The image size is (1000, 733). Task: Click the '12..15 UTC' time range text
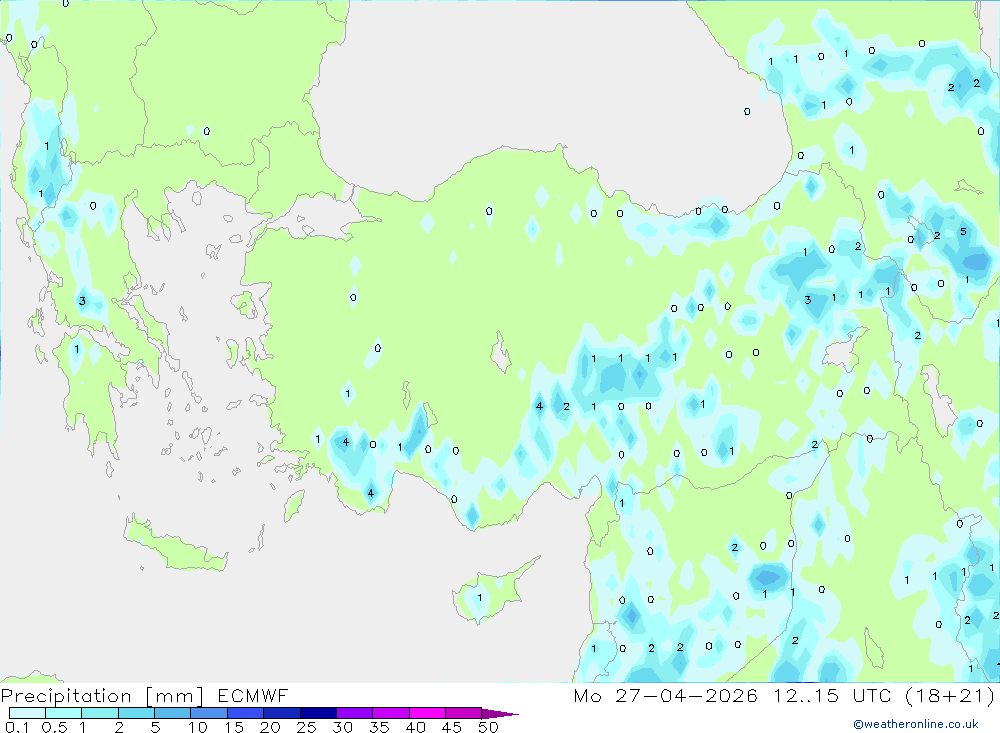point(832,695)
